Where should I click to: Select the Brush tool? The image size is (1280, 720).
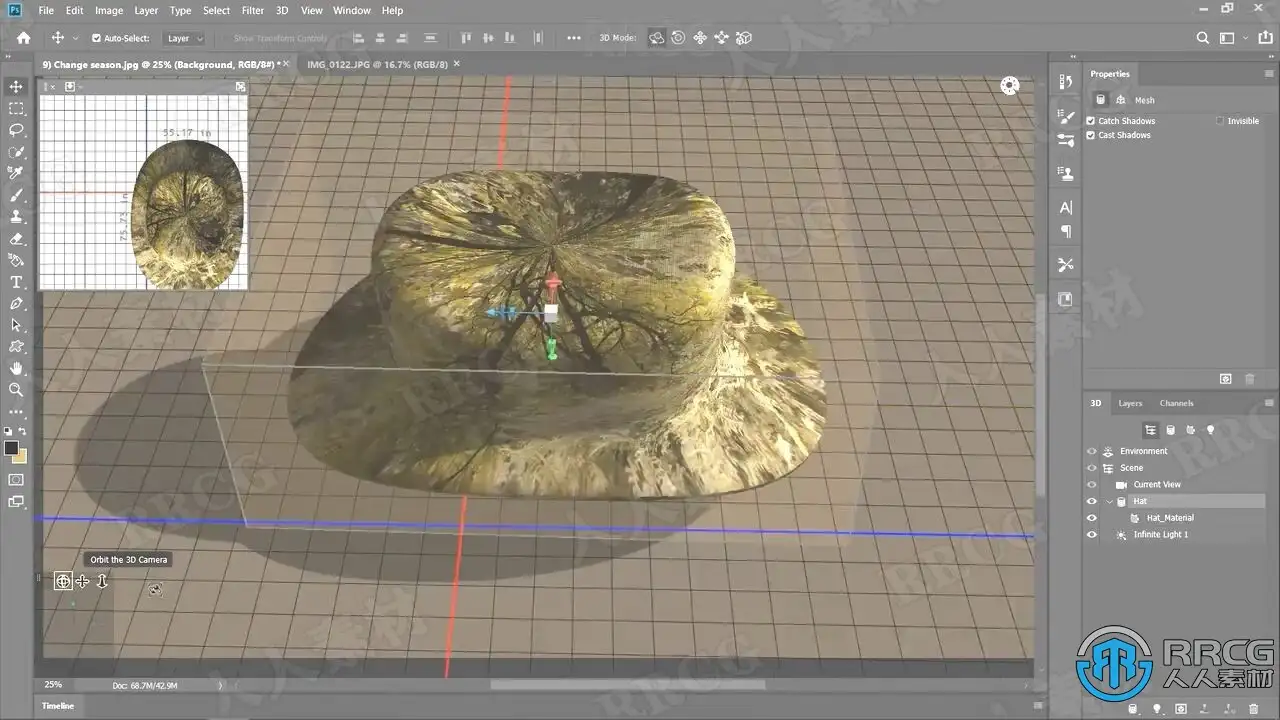click(x=16, y=195)
